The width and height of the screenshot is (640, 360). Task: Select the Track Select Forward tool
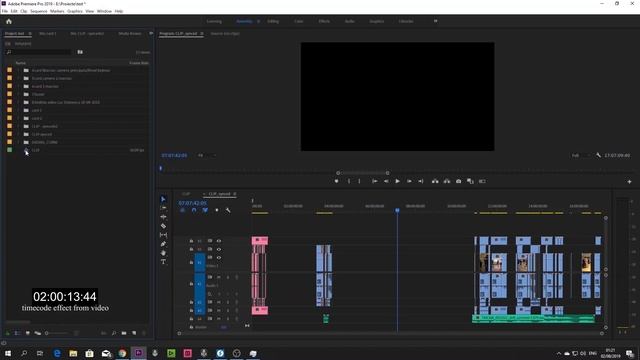click(x=163, y=208)
